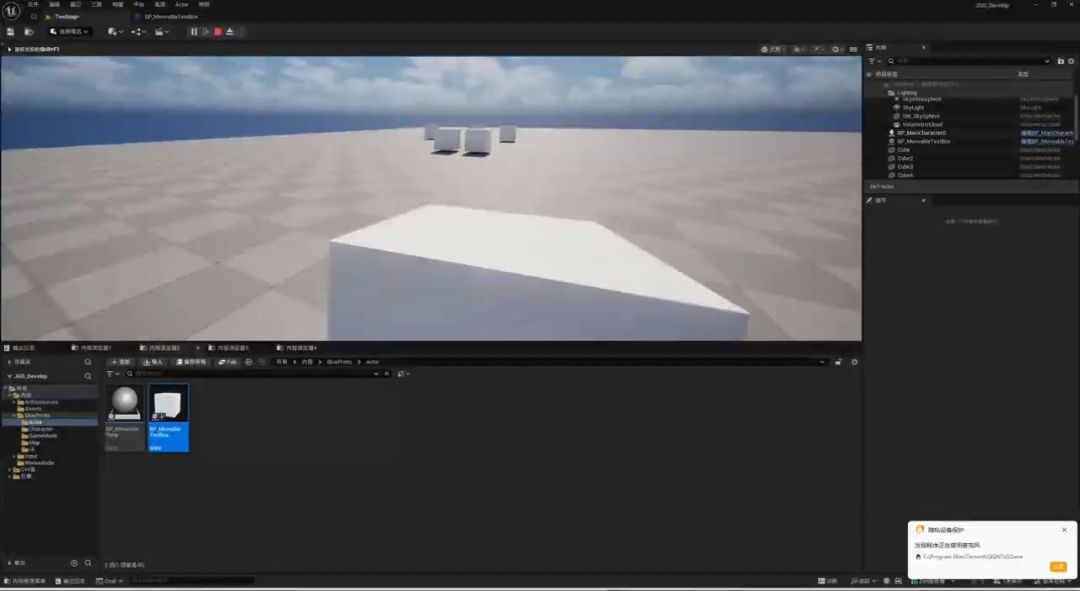Select BP_MainCharacter0 in the outliner
This screenshot has width=1080, height=591.
tap(922, 133)
